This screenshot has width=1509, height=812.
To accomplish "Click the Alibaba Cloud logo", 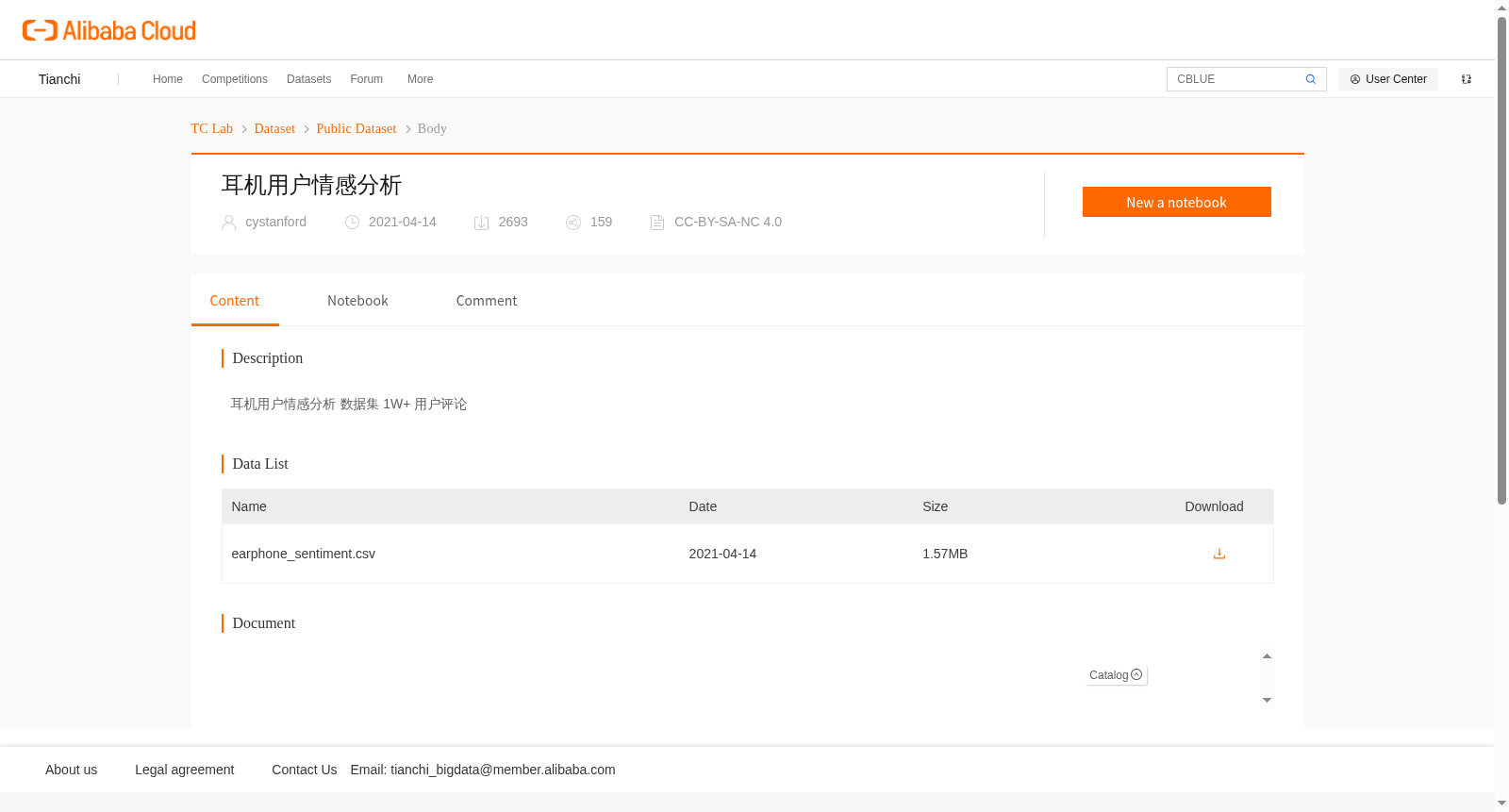I will (109, 30).
